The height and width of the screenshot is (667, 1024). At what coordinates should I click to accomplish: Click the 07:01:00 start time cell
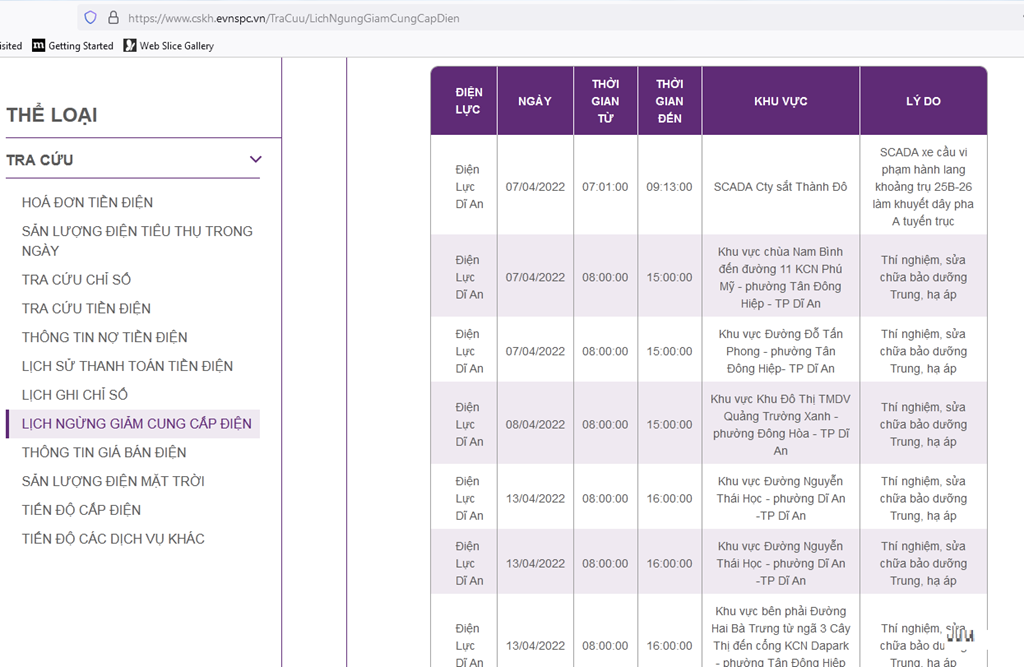(605, 187)
